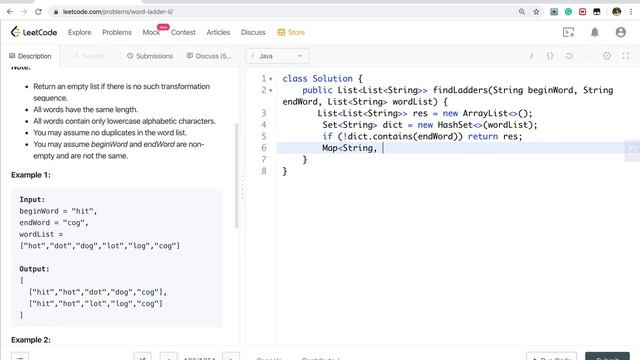The width and height of the screenshot is (640, 360).
Task: Collapse code fold arrow on line 1
Action: 271,79
